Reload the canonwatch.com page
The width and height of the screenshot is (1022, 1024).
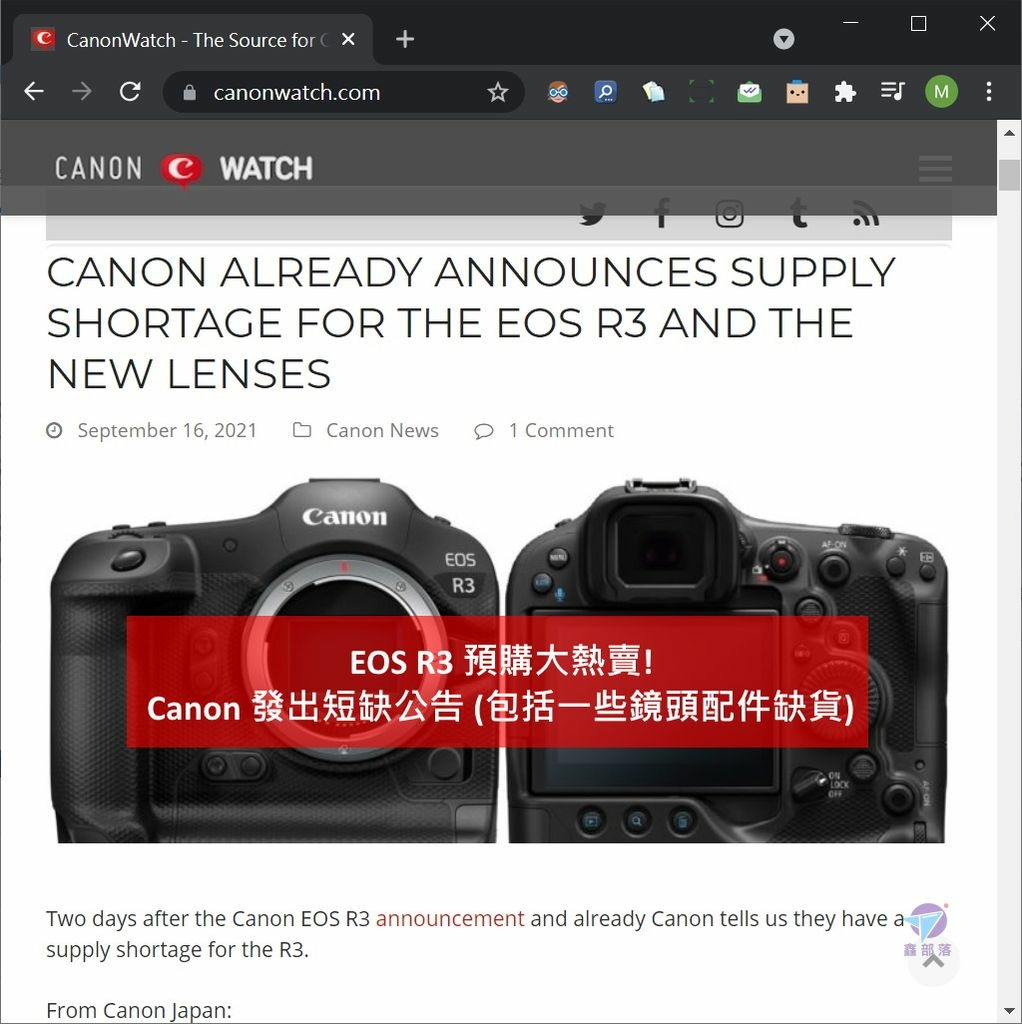(130, 91)
